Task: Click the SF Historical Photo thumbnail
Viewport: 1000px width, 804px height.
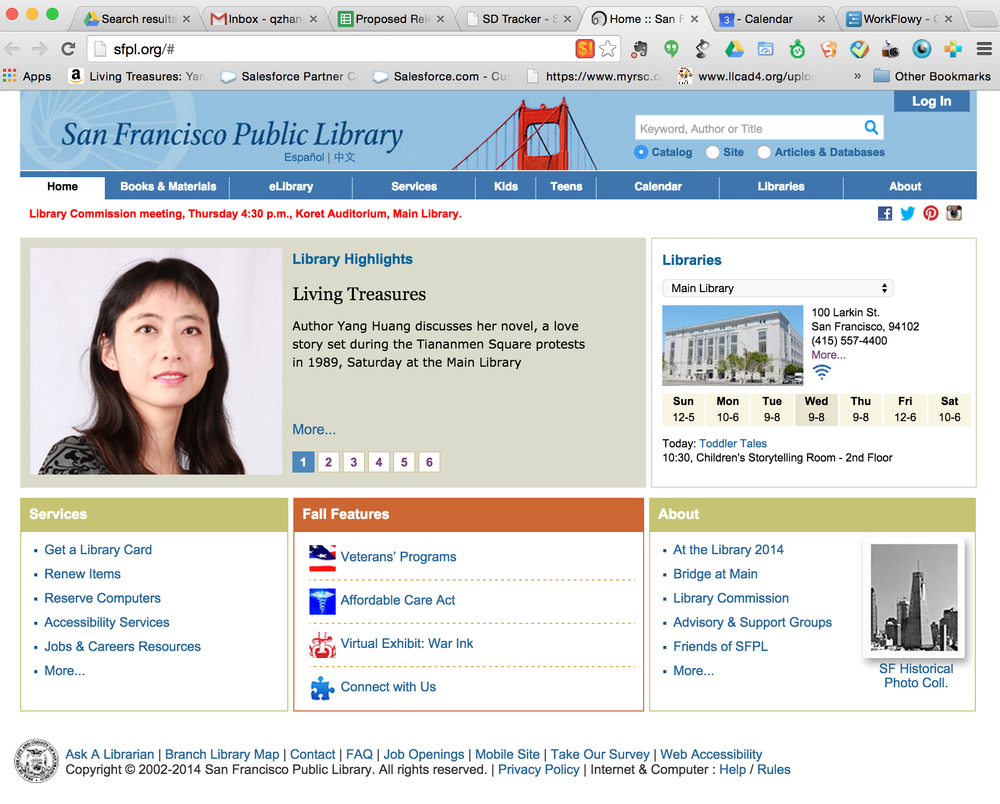Action: pyautogui.click(x=914, y=597)
